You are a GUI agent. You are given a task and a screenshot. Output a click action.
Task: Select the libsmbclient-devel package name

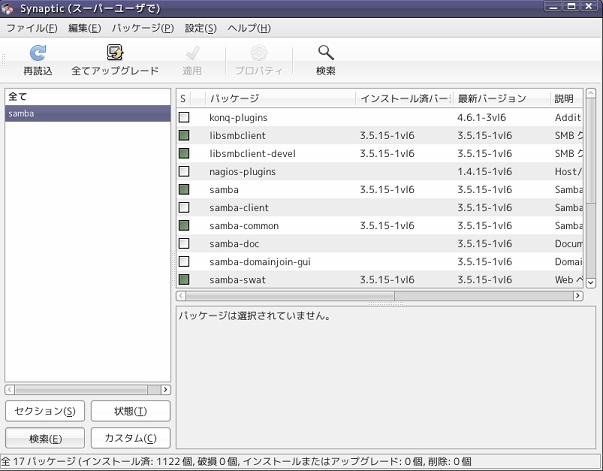[252, 153]
